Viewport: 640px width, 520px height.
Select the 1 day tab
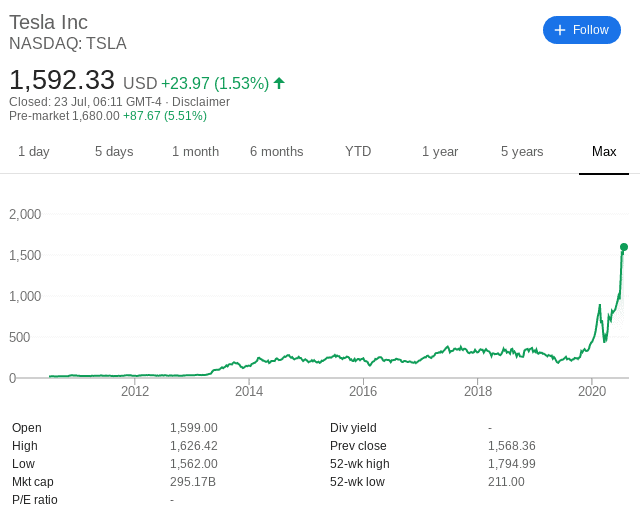(x=33, y=151)
